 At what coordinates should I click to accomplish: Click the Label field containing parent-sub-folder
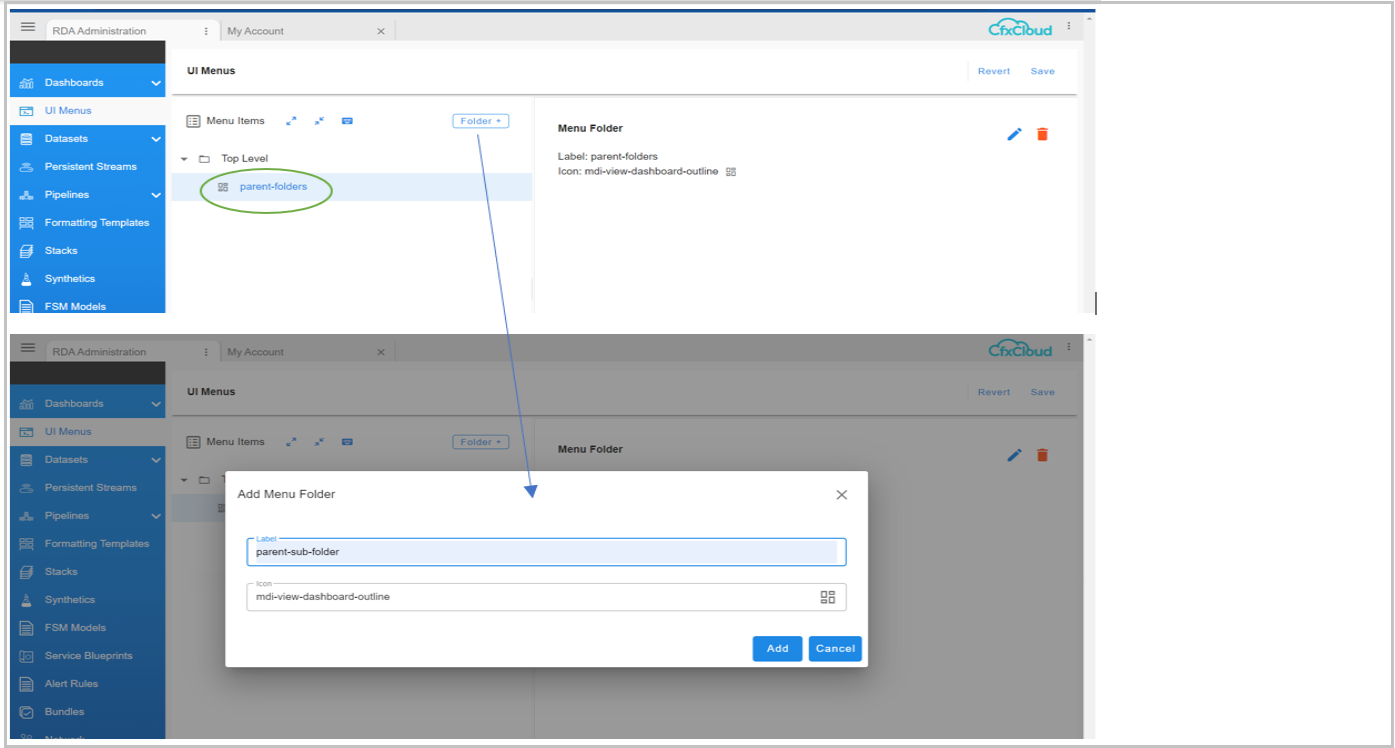coord(545,552)
